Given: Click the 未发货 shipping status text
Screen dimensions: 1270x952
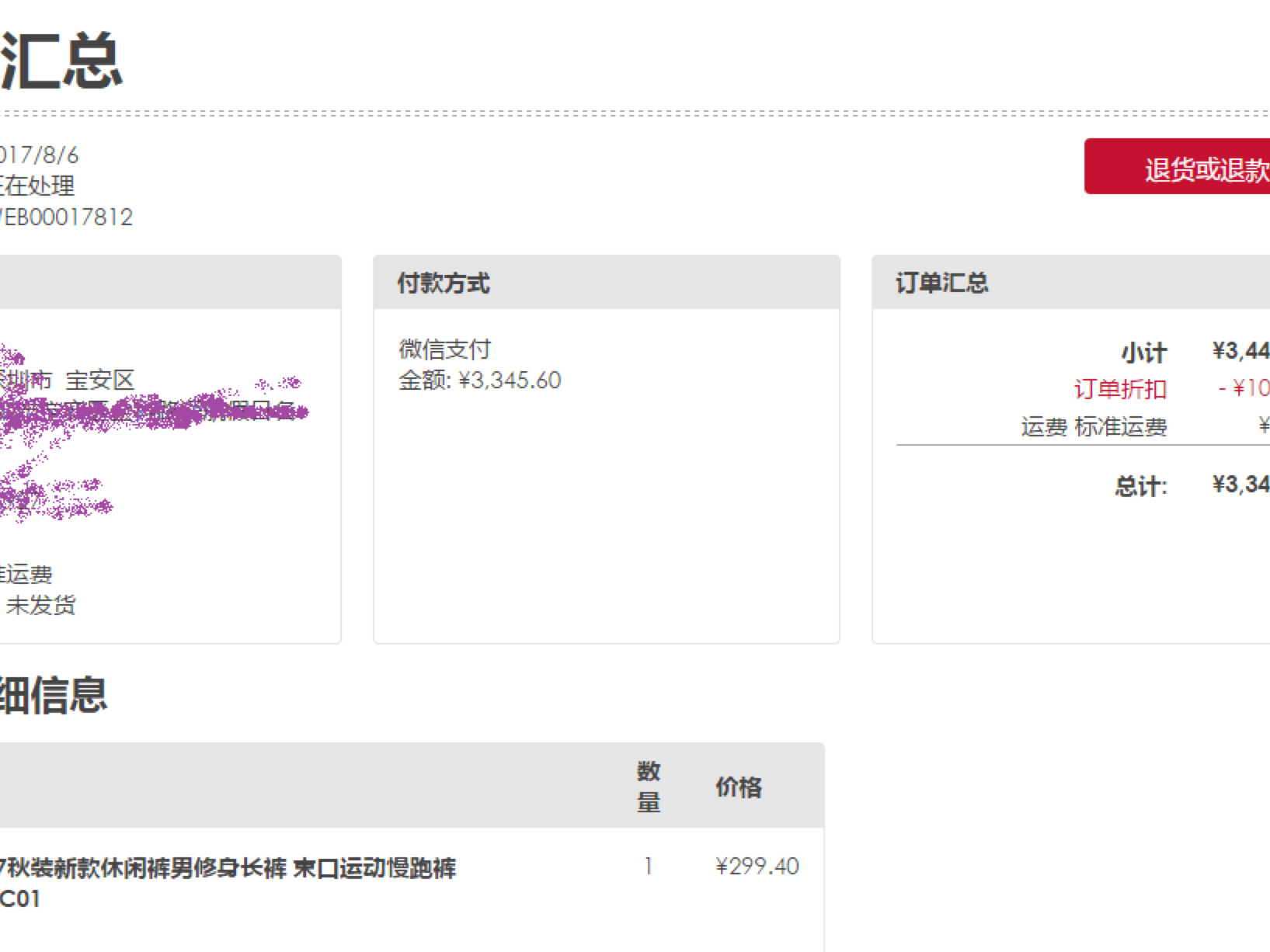Looking at the screenshot, I should [x=40, y=605].
